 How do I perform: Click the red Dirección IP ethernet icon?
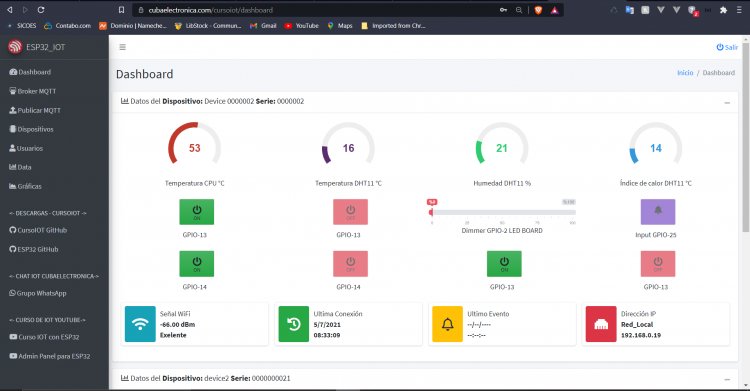(601, 324)
